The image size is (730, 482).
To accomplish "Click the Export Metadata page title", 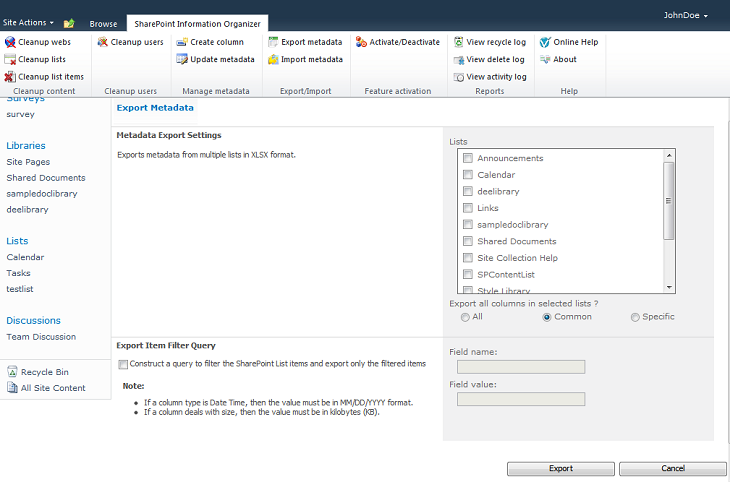I will pyautogui.click(x=155, y=108).
